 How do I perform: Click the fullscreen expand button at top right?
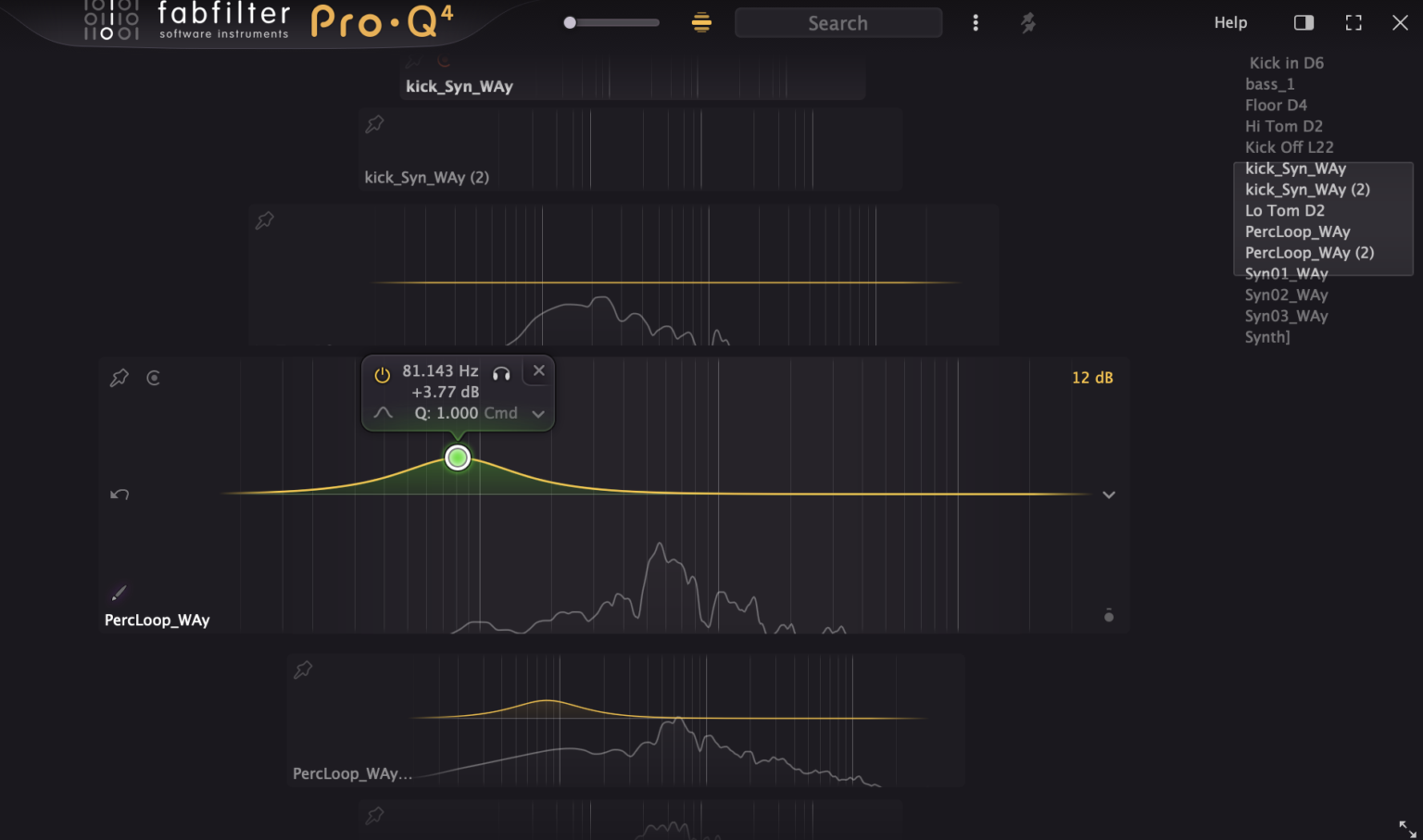coord(1353,21)
